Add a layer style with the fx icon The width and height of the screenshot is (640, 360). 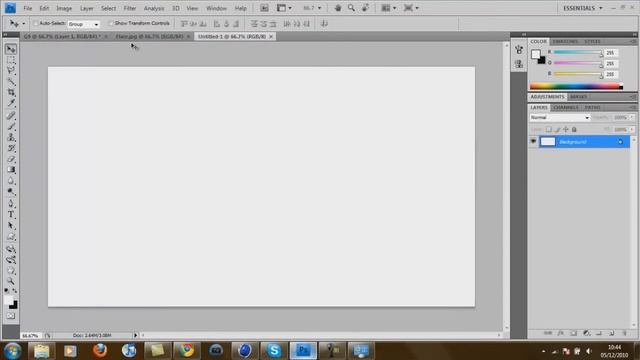coord(561,333)
